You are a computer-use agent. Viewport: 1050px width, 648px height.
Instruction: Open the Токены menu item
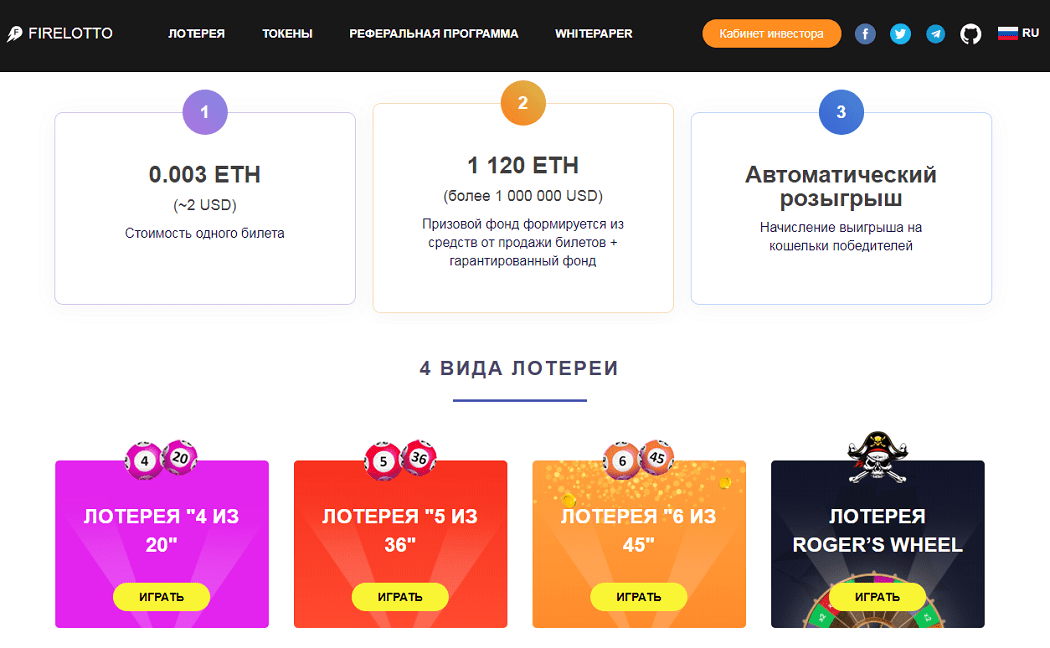(x=287, y=33)
